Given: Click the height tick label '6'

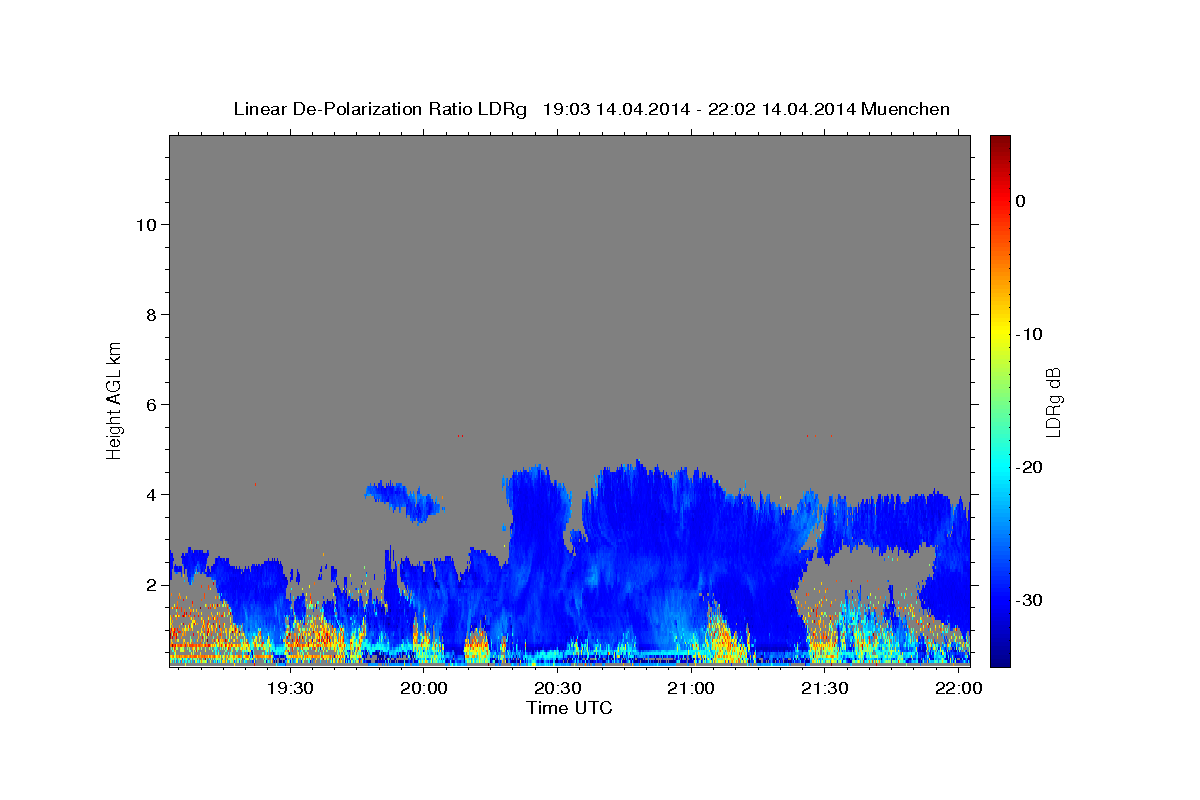Looking at the screenshot, I should (x=151, y=405).
